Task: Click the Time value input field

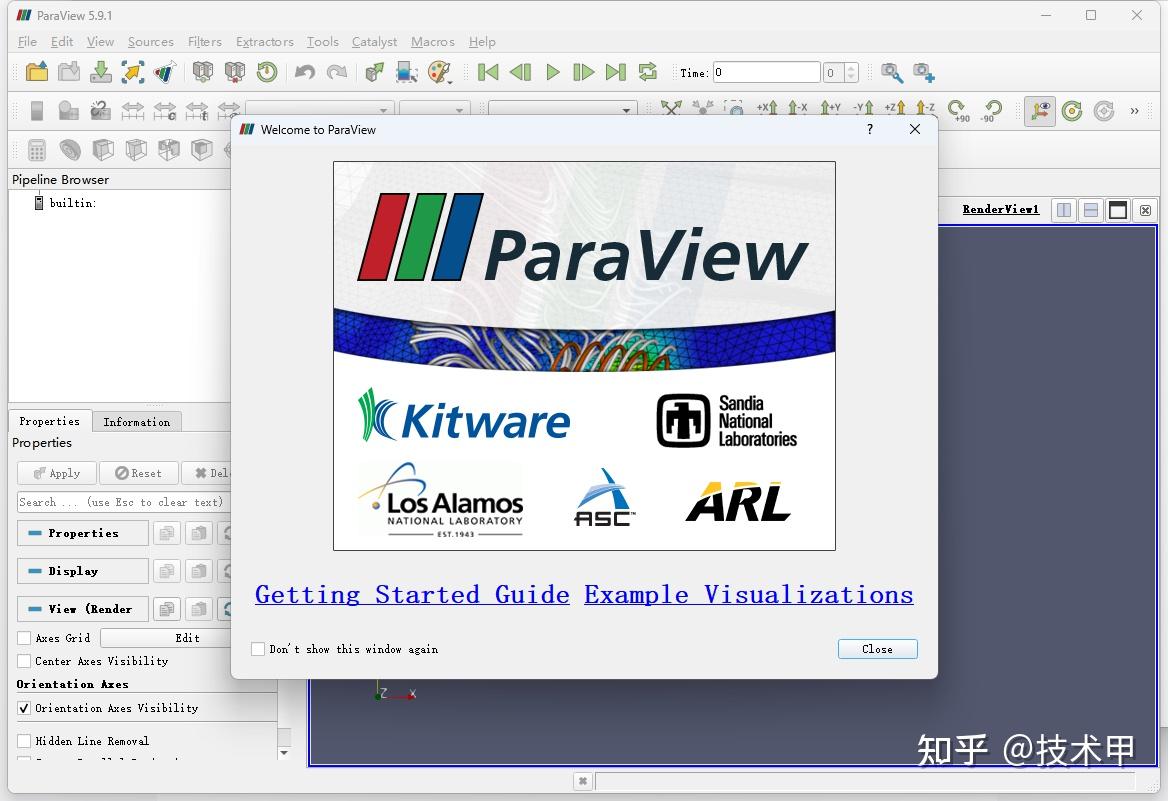Action: click(x=766, y=72)
